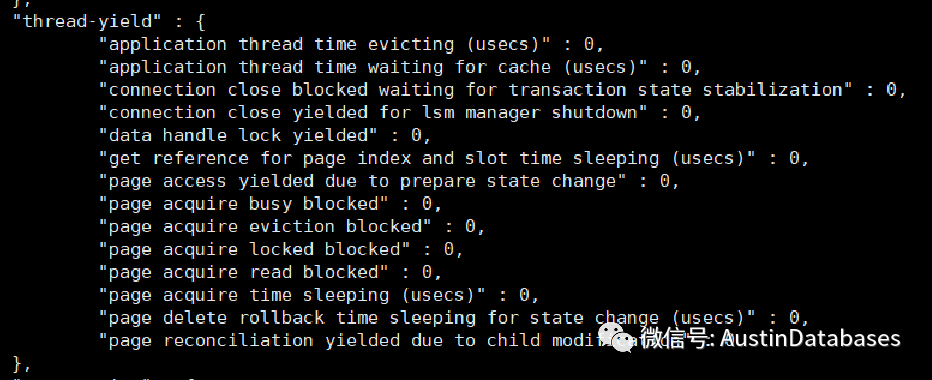Select "application thread time evicting (usecs)" line
932x380 pixels.
(351, 45)
